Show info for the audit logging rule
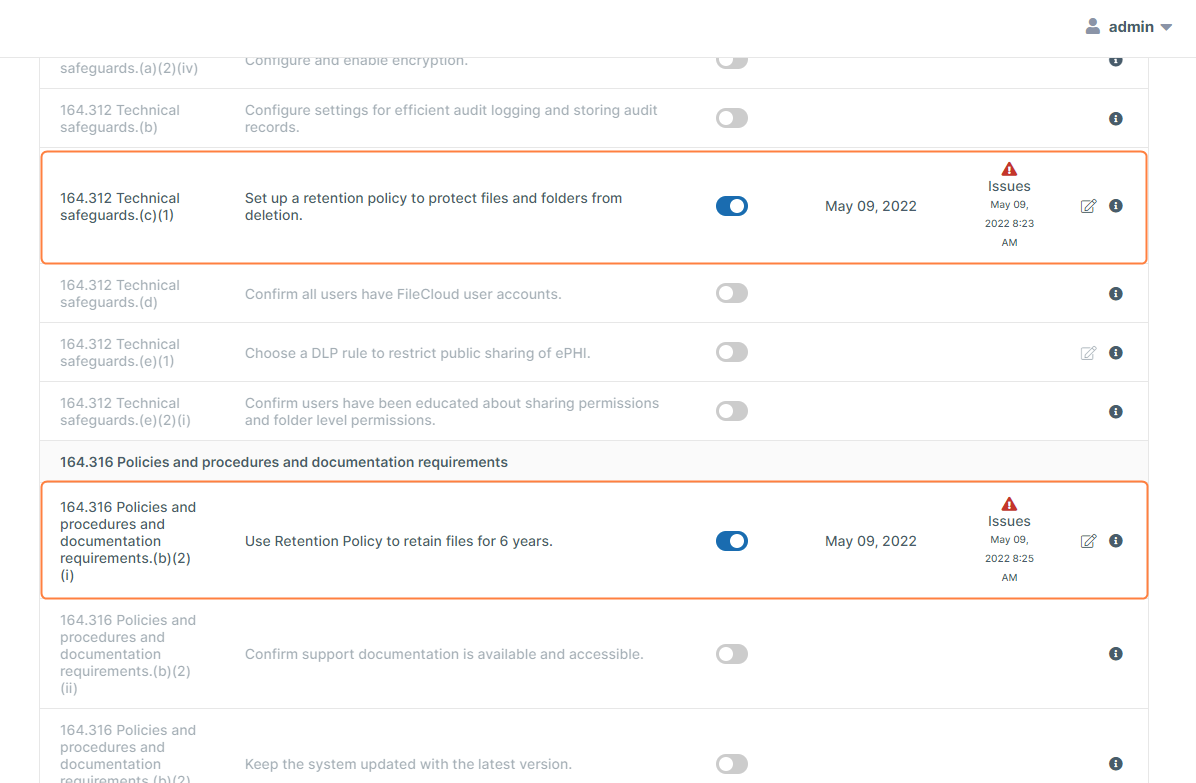The width and height of the screenshot is (1196, 783). click(x=1116, y=119)
